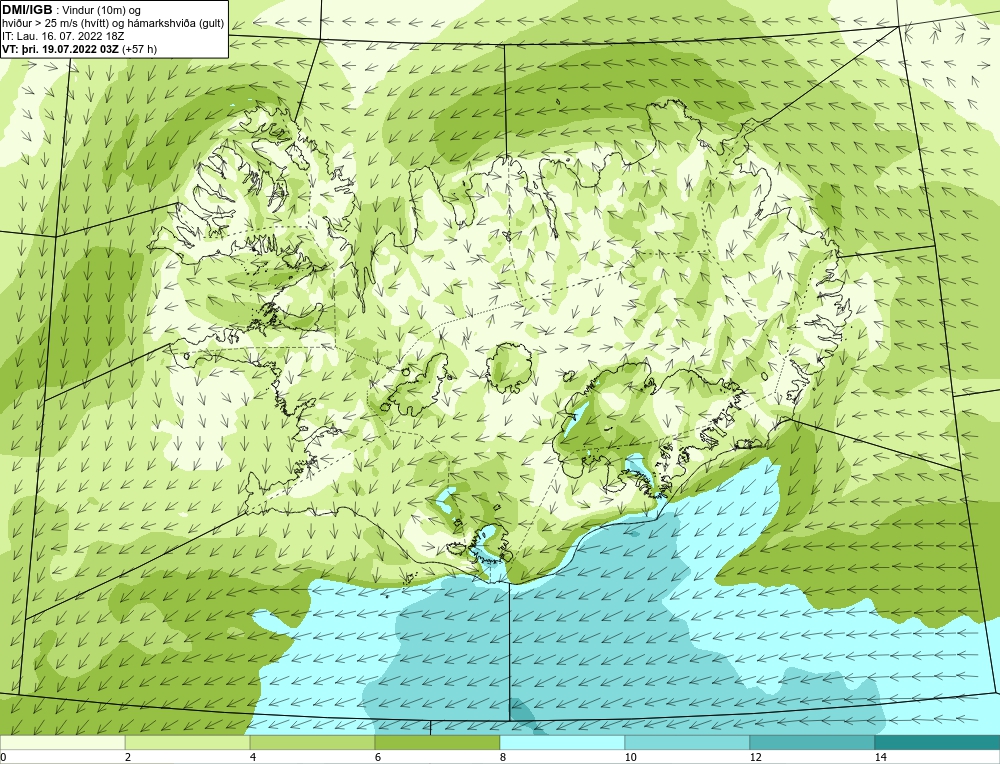
Task: Click the legend scale value '12'
Action: [x=756, y=757]
